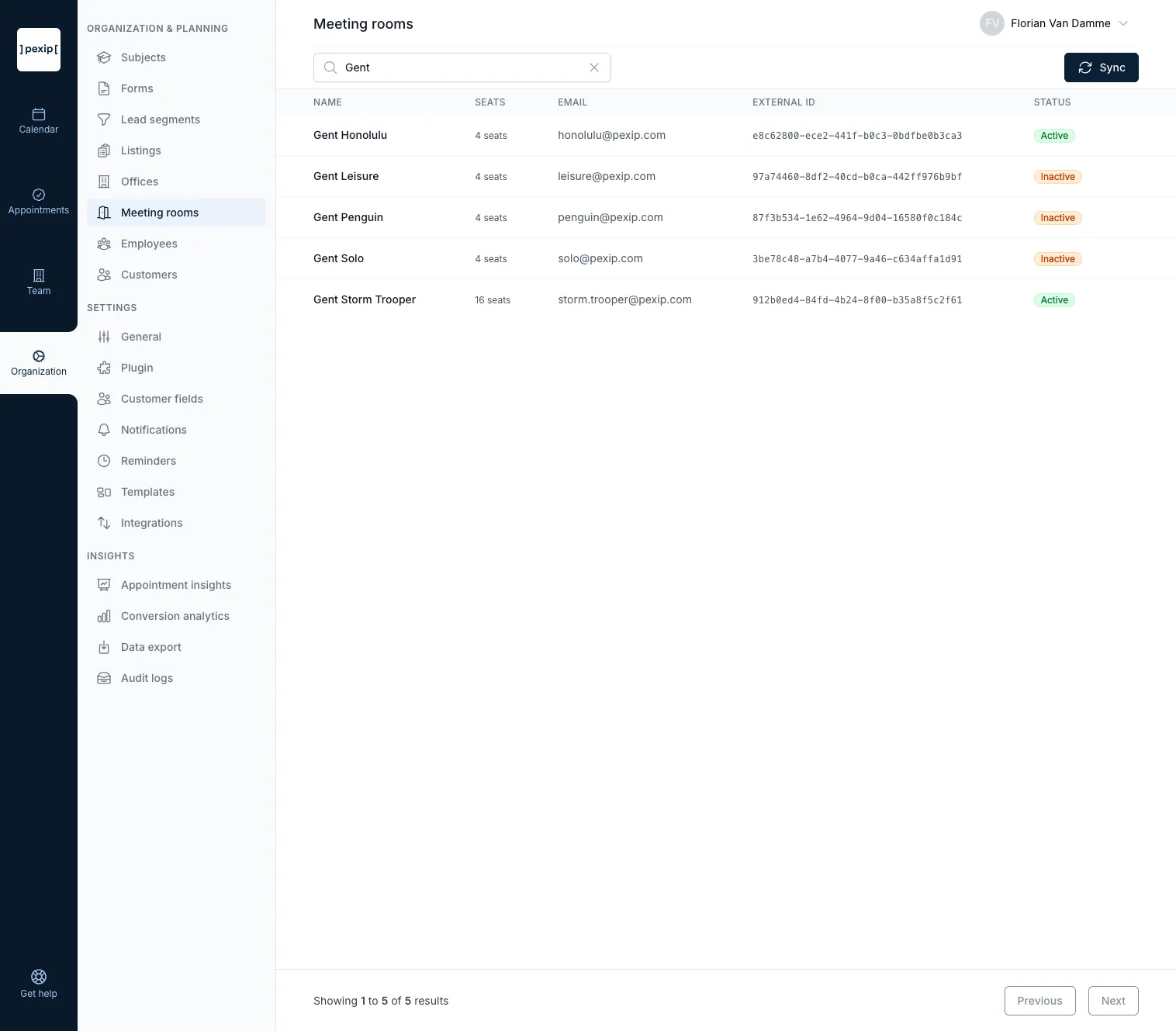Open Conversion analytics

pos(176,616)
